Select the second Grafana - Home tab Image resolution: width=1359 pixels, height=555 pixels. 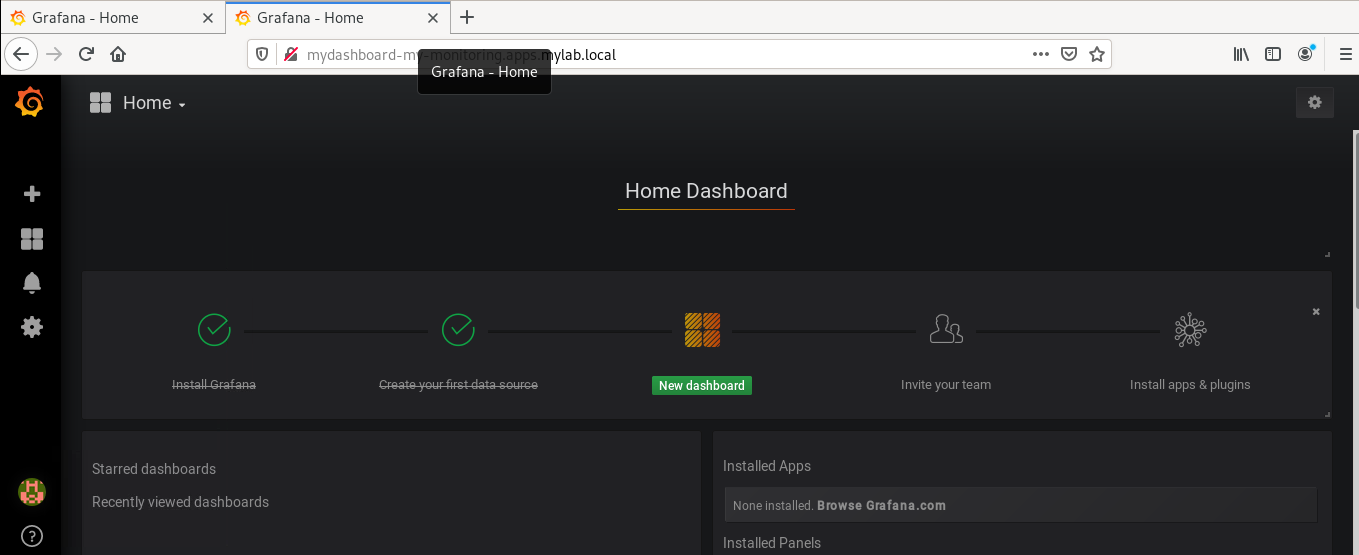[338, 17]
